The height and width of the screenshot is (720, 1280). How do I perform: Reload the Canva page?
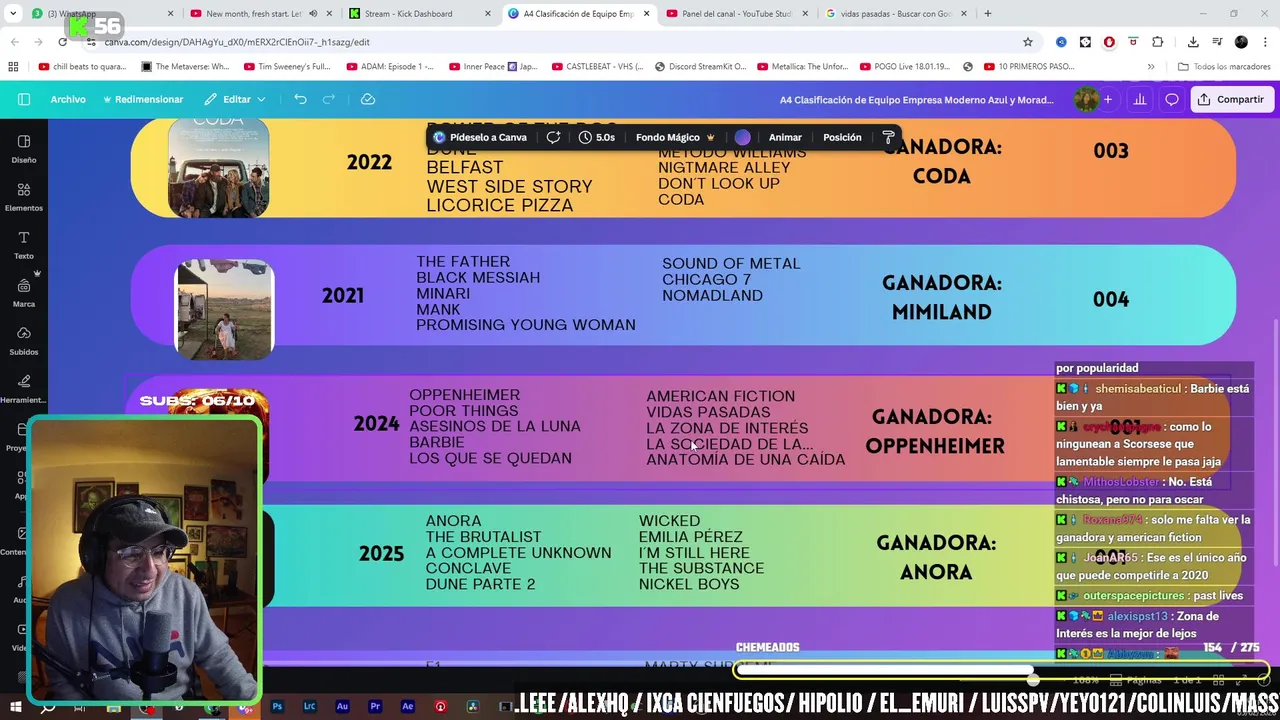click(x=62, y=42)
